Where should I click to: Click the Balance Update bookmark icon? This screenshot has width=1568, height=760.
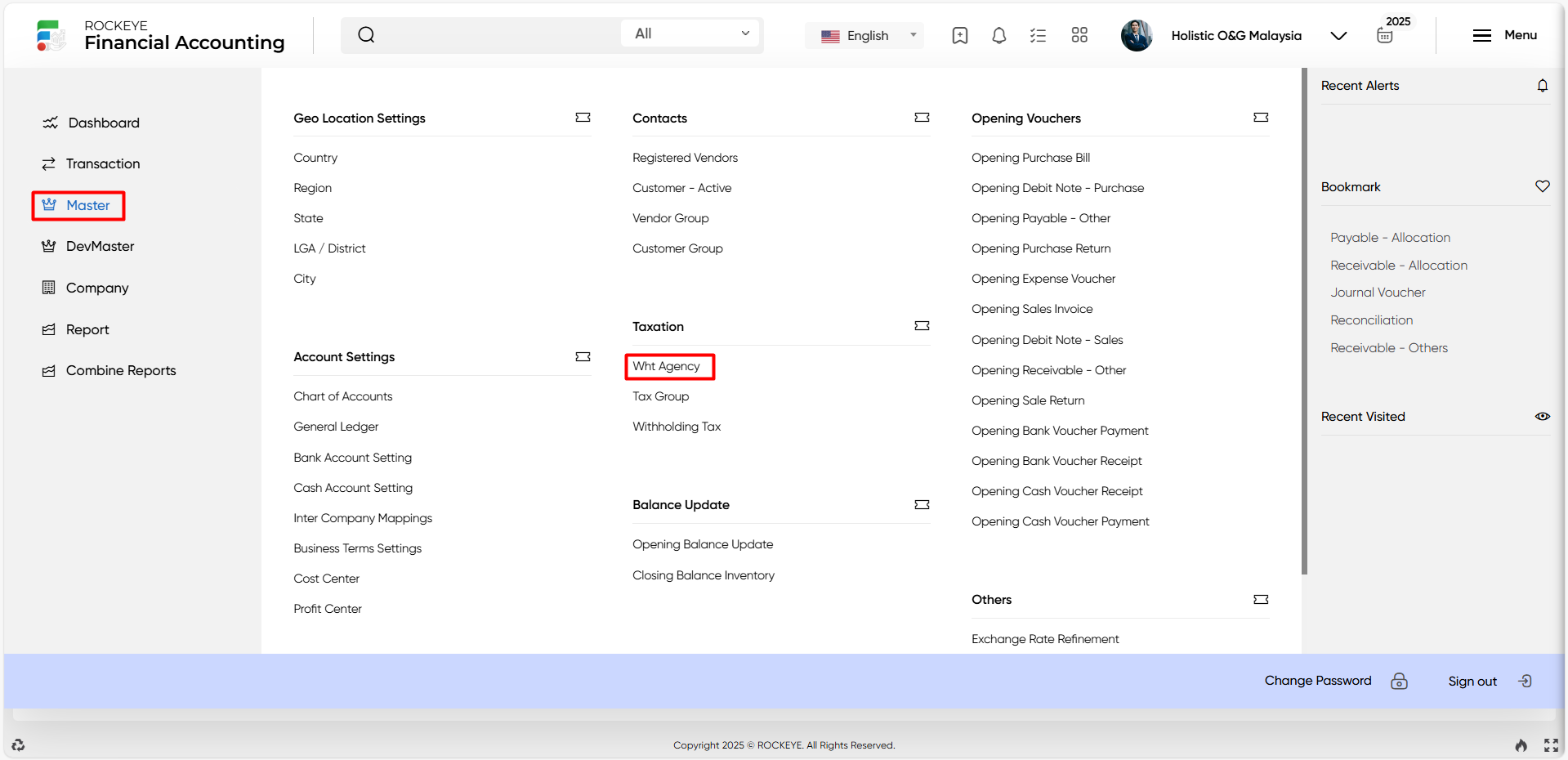point(922,504)
